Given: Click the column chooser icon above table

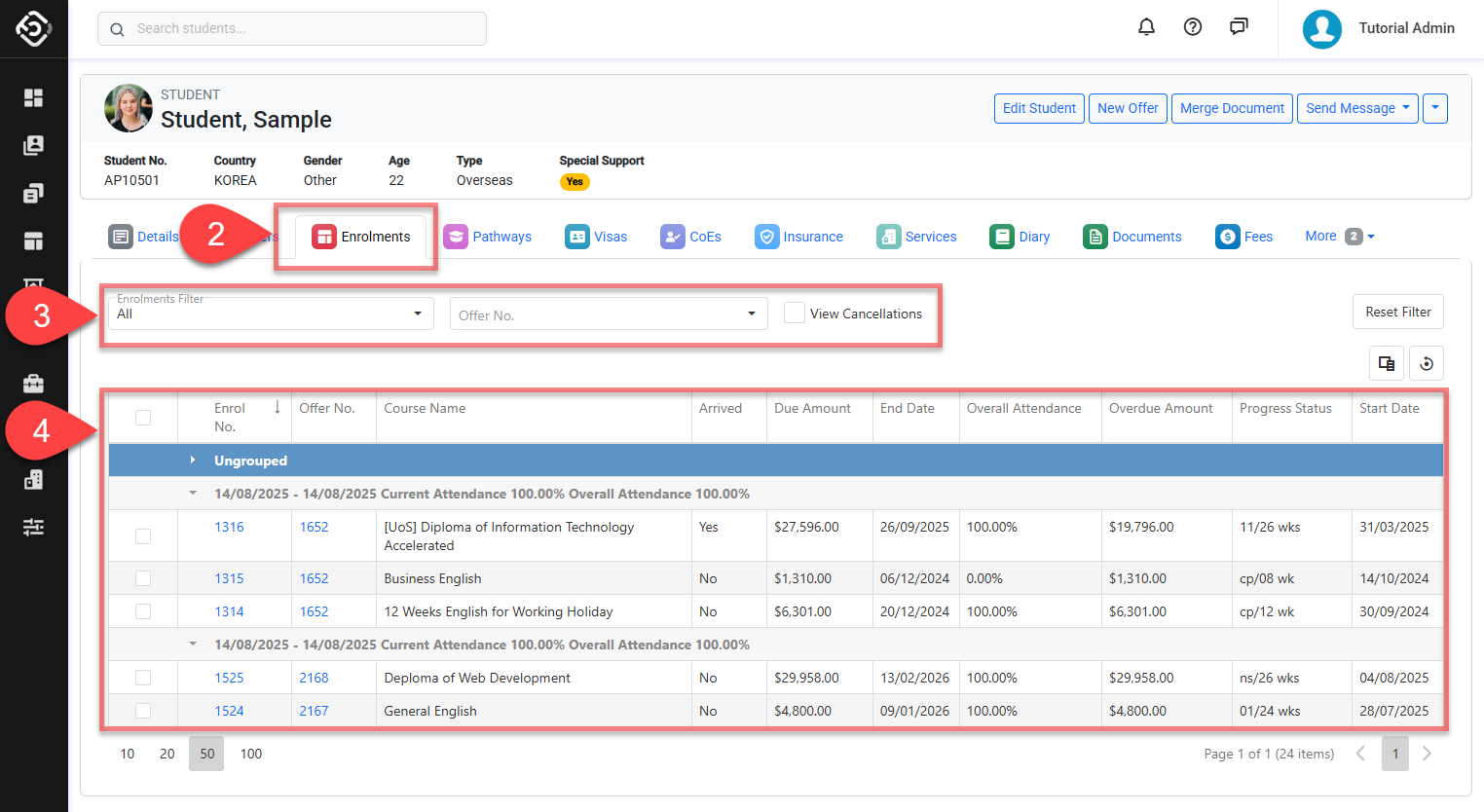Looking at the screenshot, I should point(1387,363).
